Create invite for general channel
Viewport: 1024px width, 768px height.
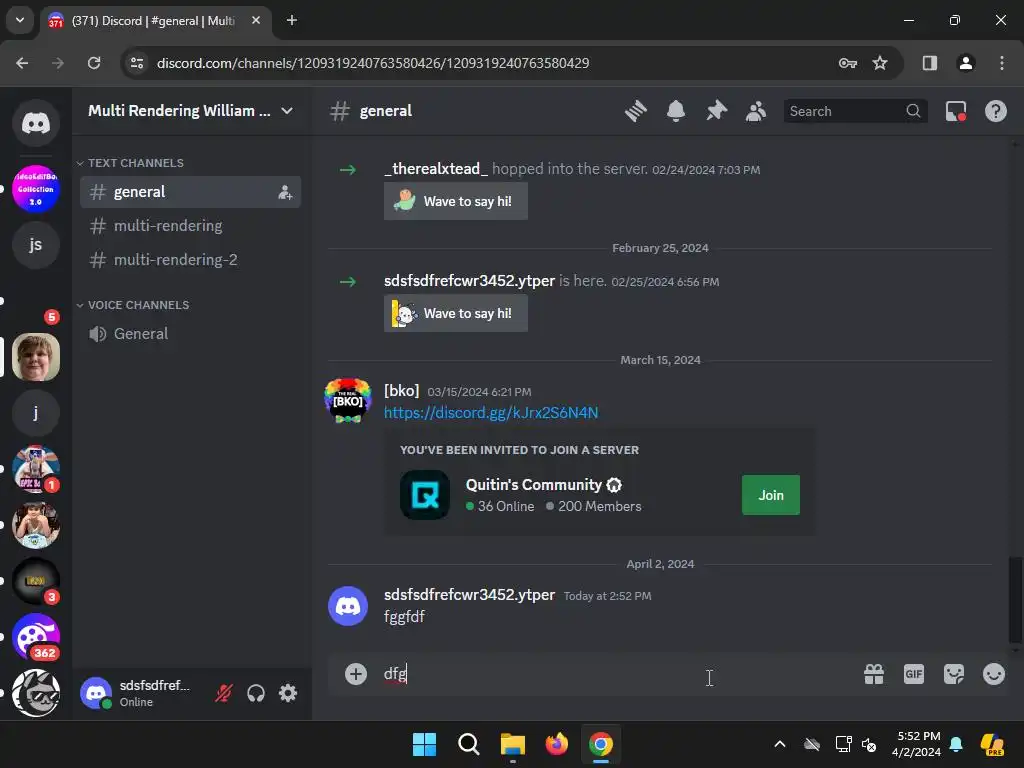click(285, 192)
